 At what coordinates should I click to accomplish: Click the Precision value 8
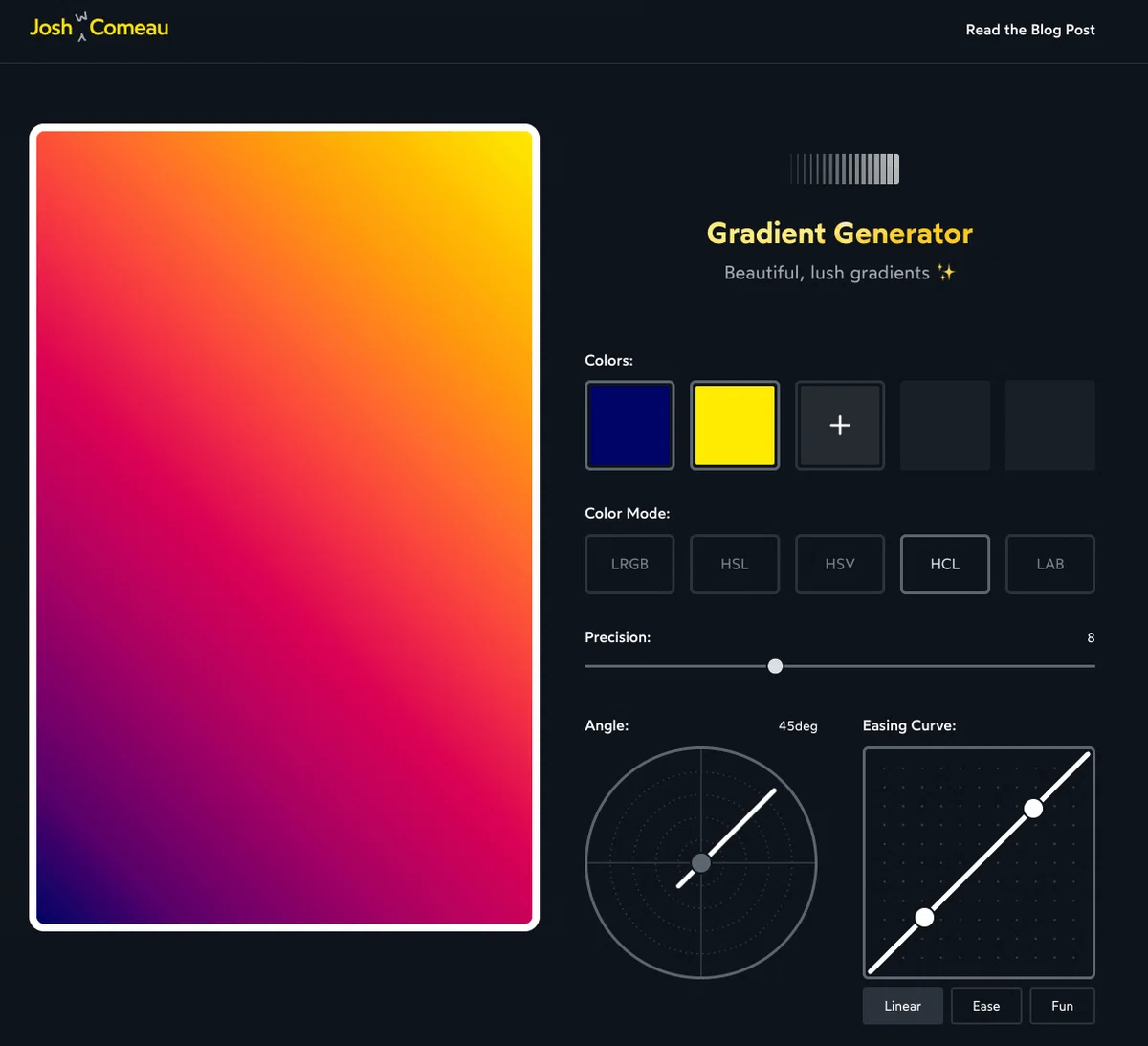point(1091,637)
